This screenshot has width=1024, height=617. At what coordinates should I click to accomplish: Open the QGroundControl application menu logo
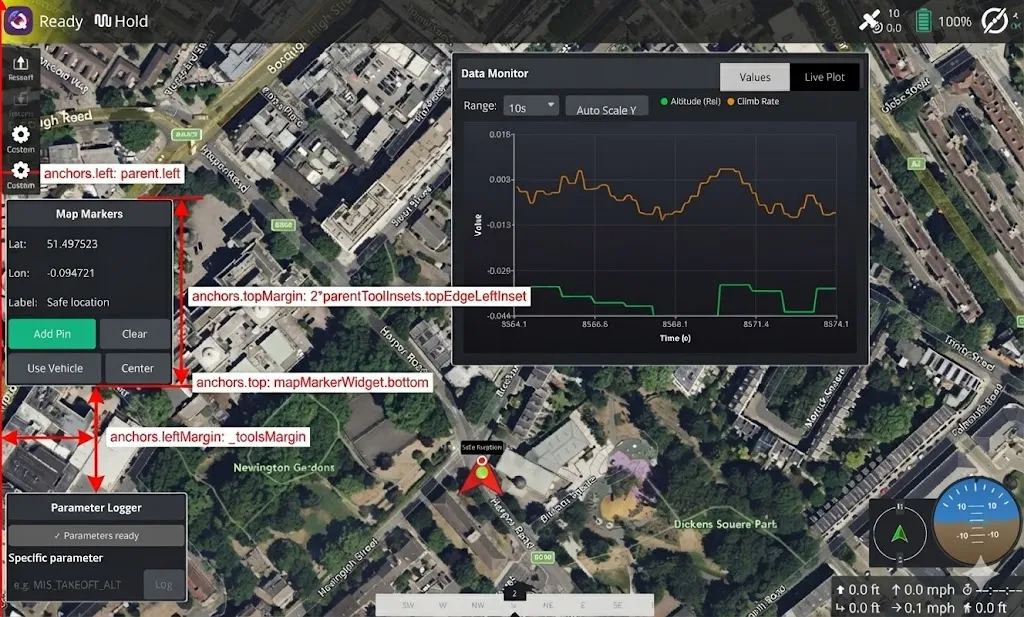(x=19, y=20)
